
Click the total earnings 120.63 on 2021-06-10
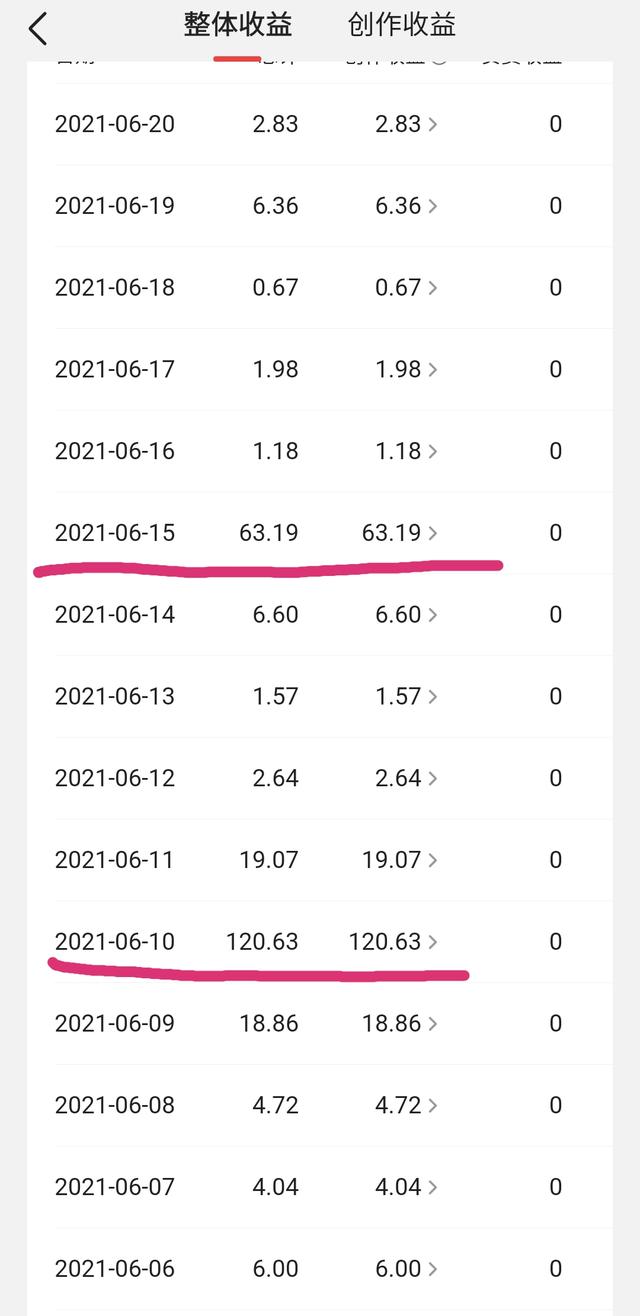(262, 942)
